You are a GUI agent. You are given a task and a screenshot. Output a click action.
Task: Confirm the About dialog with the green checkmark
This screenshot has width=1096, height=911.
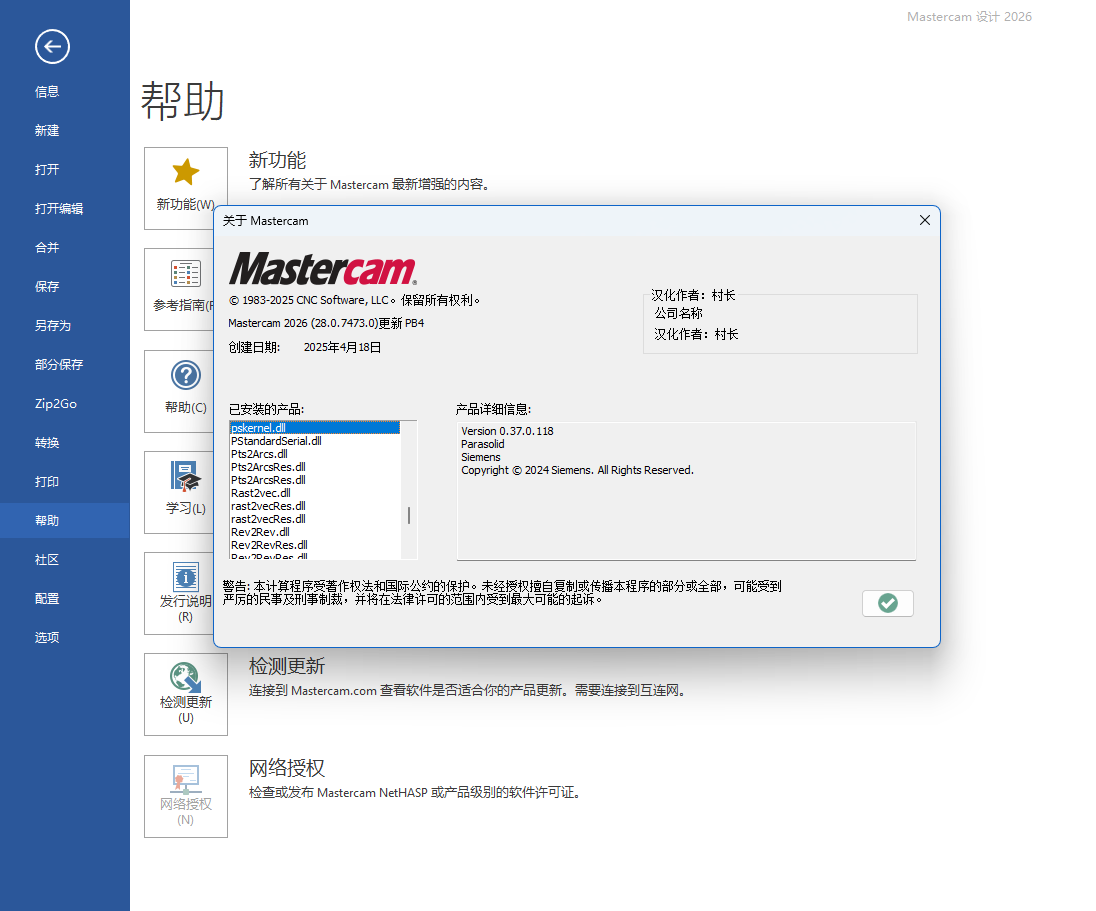888,603
